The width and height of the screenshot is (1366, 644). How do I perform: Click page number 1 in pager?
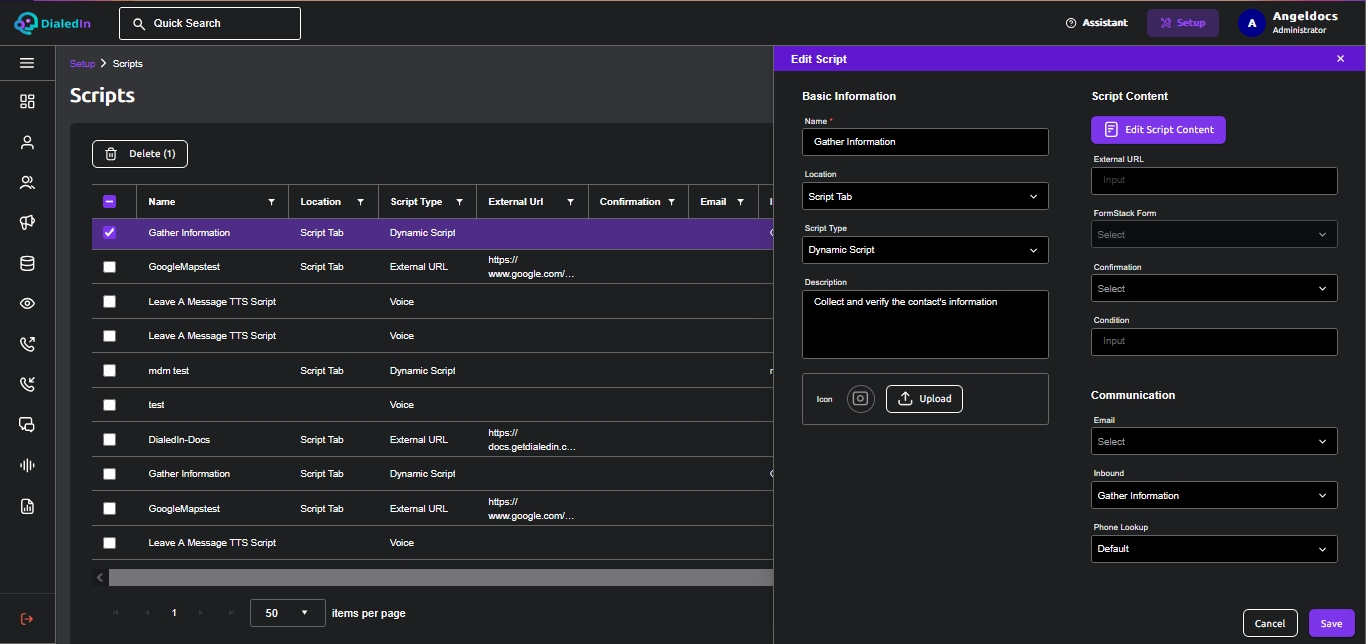click(x=174, y=613)
